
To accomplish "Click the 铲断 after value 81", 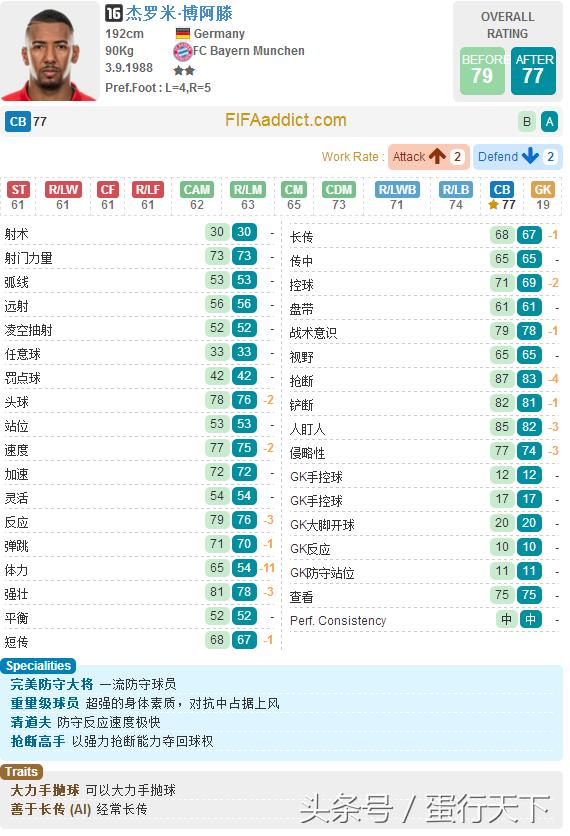I will [529, 403].
